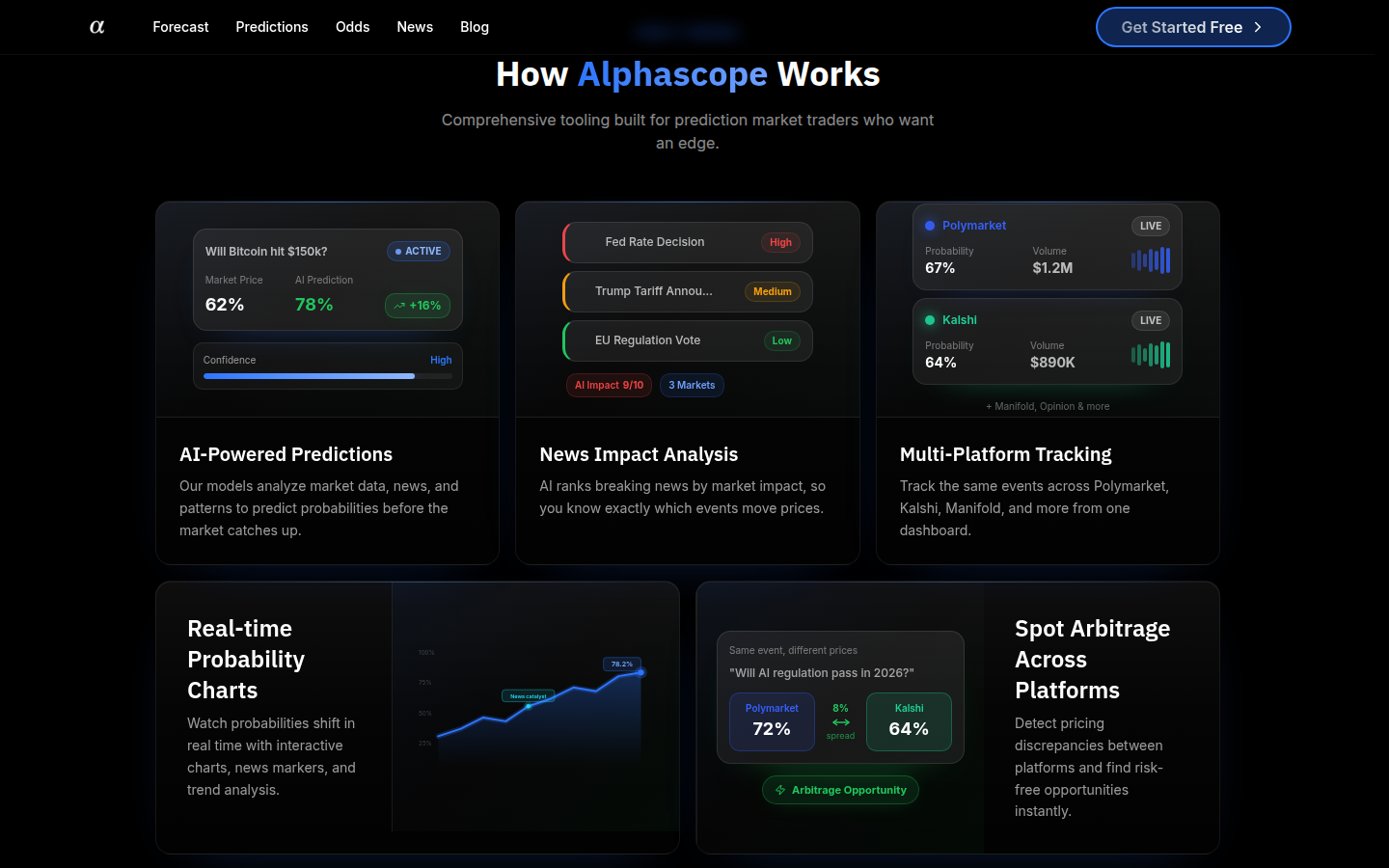The height and width of the screenshot is (868, 1389).
Task: Click the lightning icon in Arbitrage Opportunity
Action: click(x=780, y=790)
